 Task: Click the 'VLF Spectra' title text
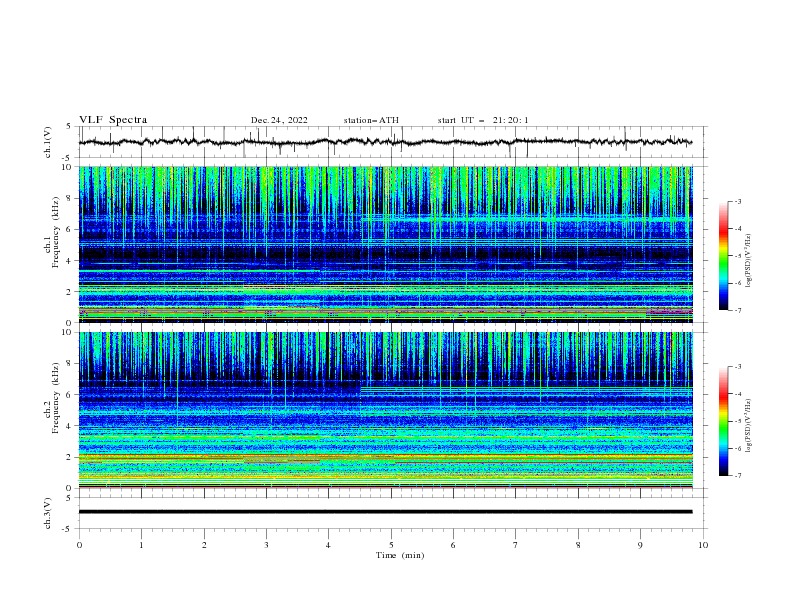point(113,120)
